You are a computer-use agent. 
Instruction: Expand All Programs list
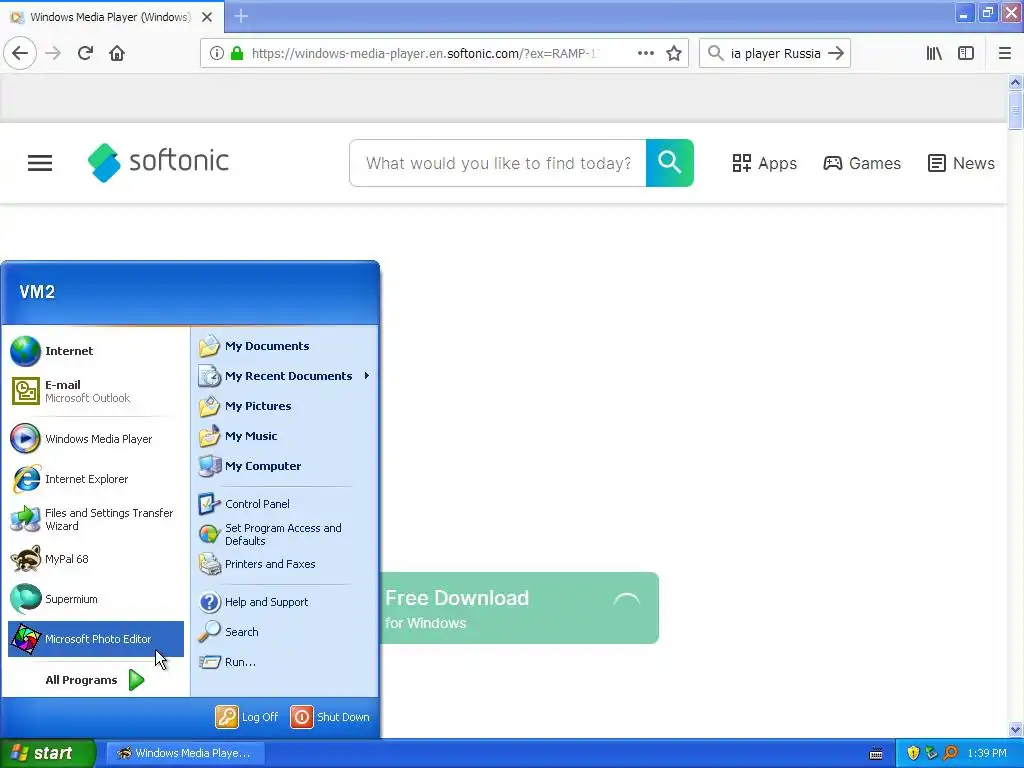pyautogui.click(x=95, y=680)
